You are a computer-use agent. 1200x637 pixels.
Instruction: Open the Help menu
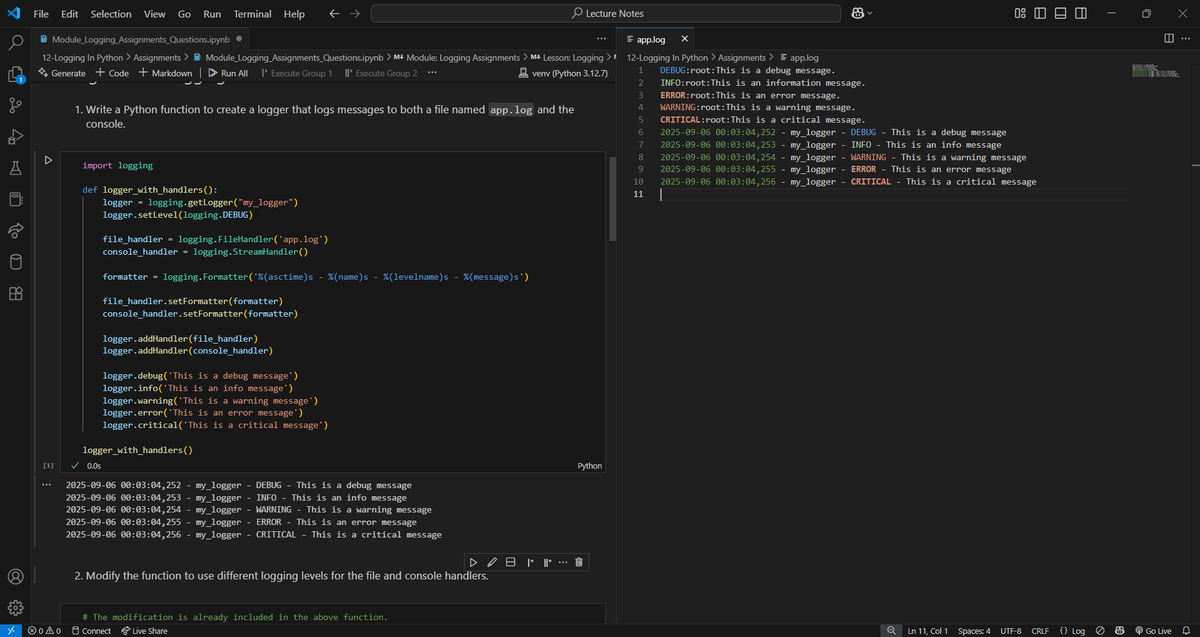pyautogui.click(x=294, y=14)
